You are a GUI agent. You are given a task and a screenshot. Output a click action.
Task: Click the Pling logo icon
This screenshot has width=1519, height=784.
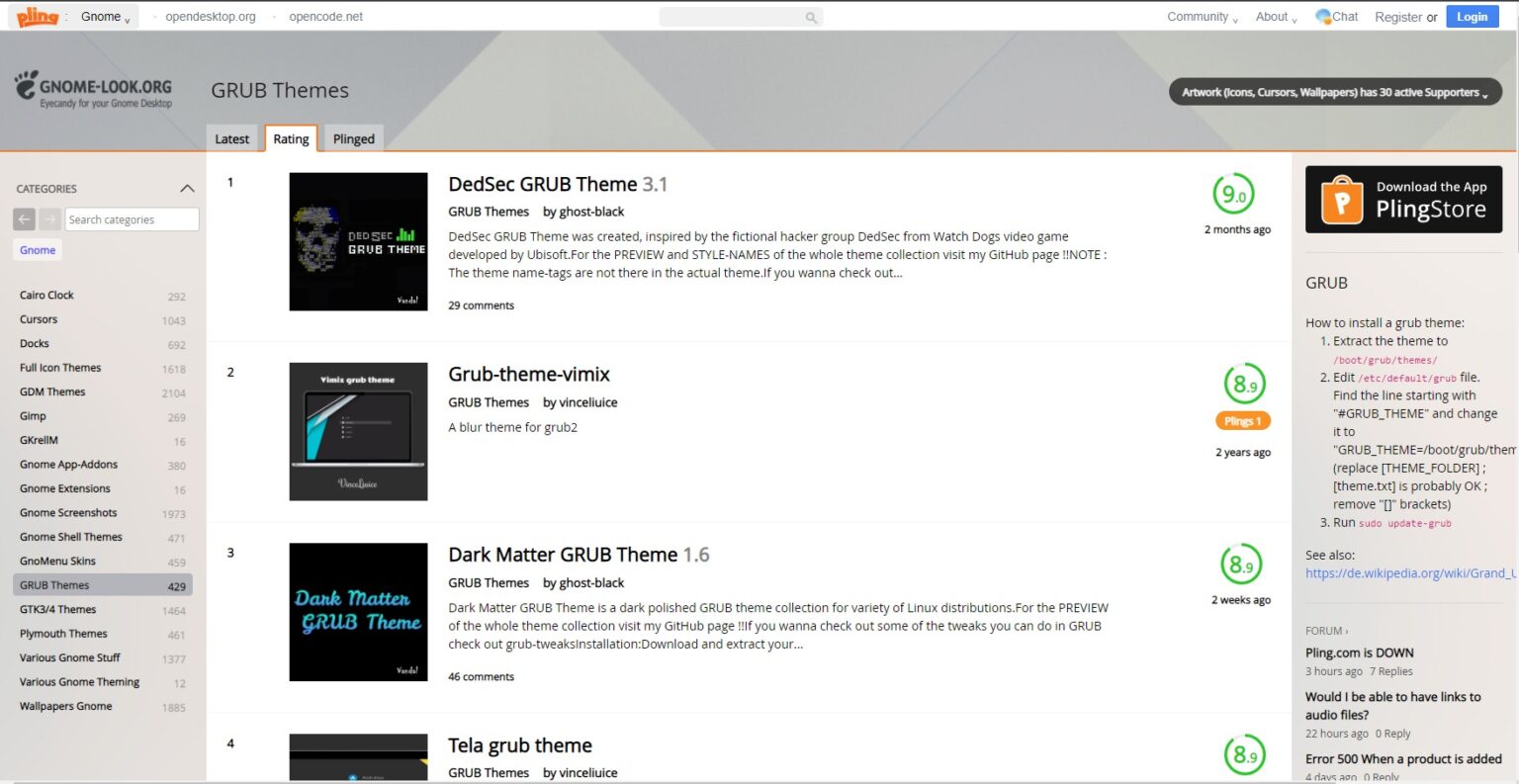click(x=38, y=16)
